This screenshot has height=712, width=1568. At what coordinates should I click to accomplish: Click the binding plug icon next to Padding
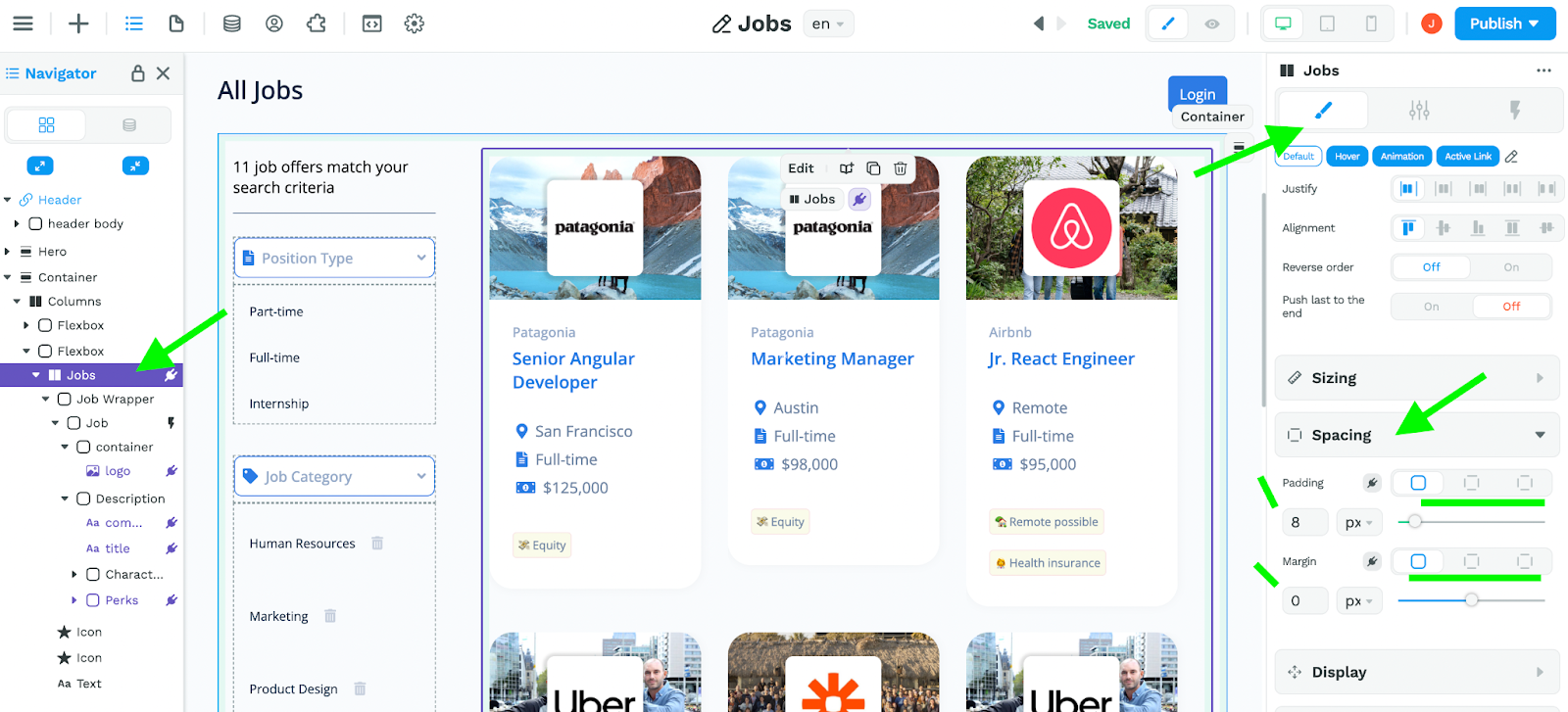tap(1372, 483)
